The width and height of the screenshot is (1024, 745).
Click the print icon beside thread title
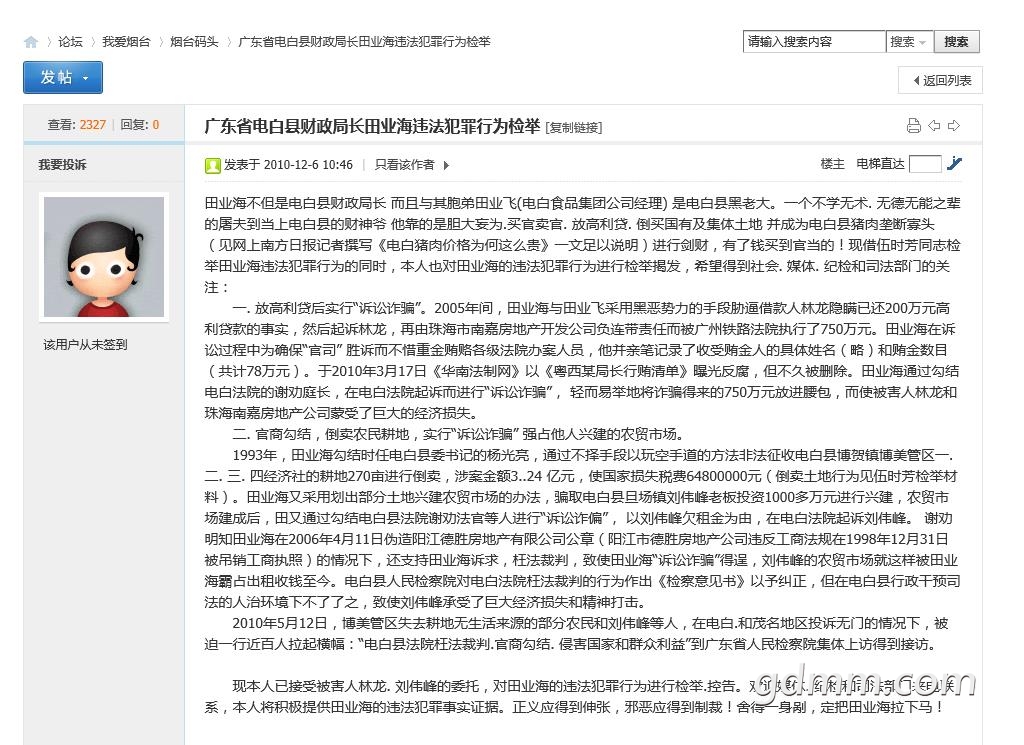pos(913,126)
